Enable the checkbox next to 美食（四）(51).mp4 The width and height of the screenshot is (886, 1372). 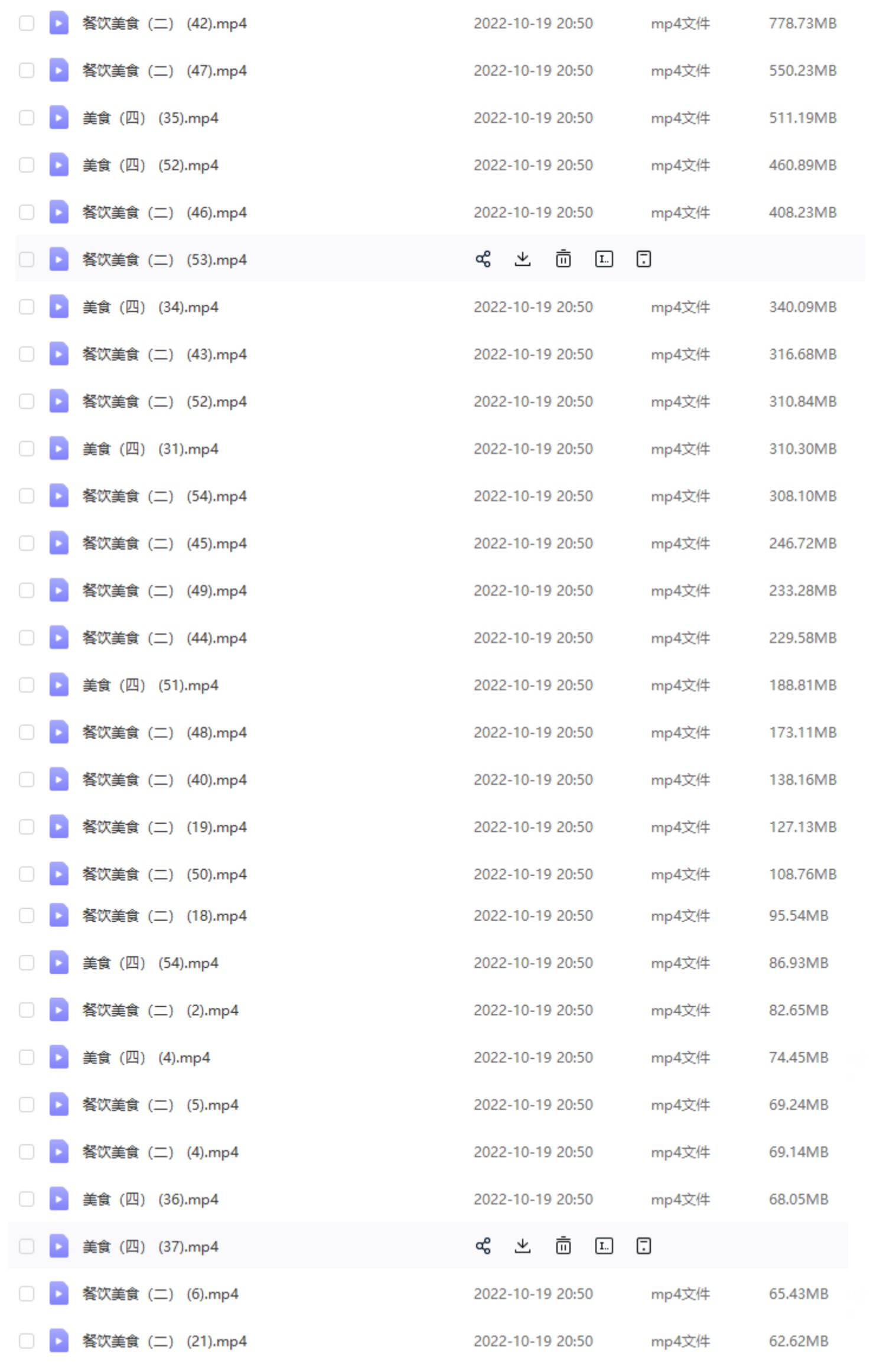coord(27,685)
